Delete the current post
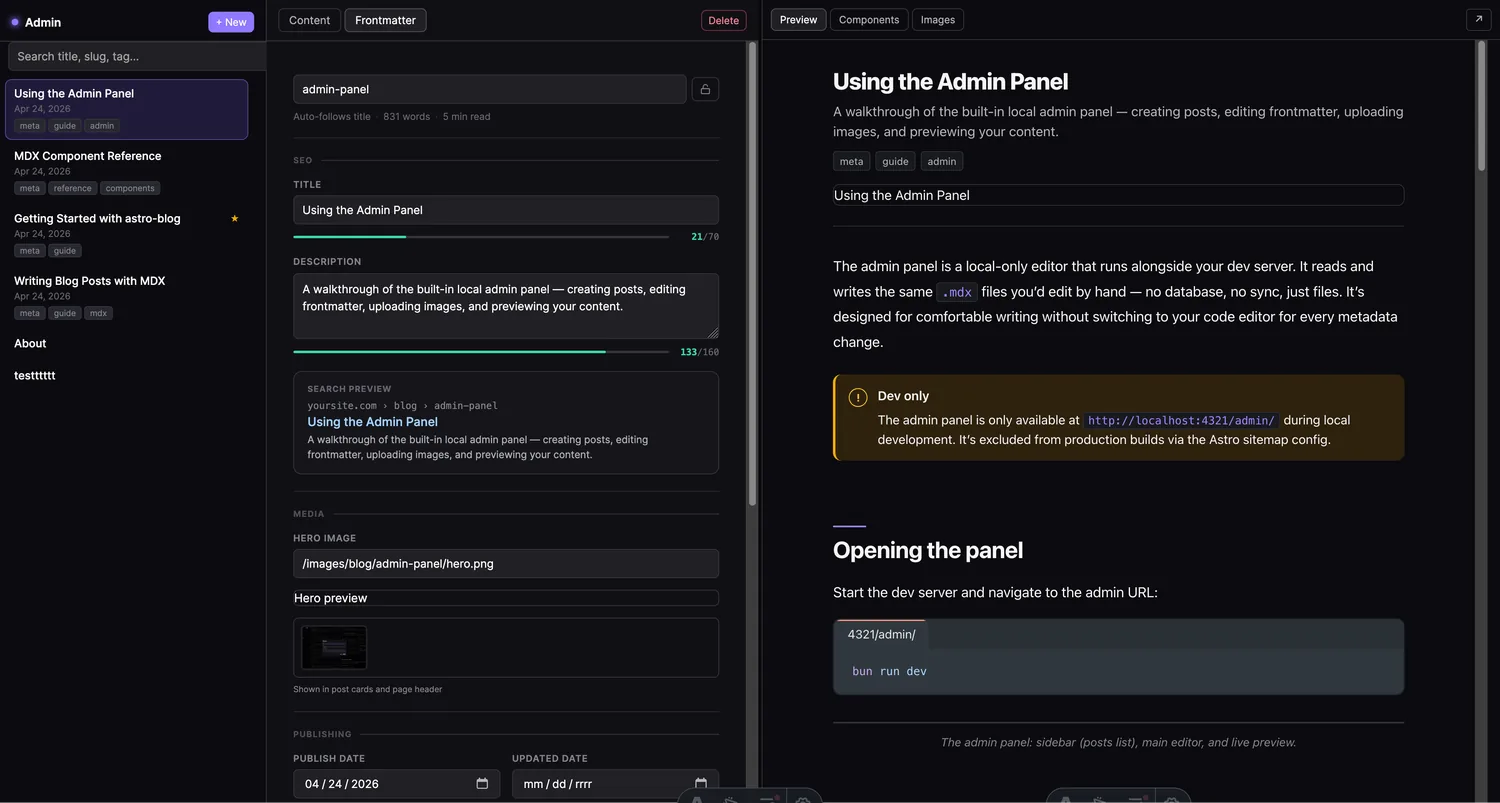This screenshot has height=803, width=1500. pos(723,19)
